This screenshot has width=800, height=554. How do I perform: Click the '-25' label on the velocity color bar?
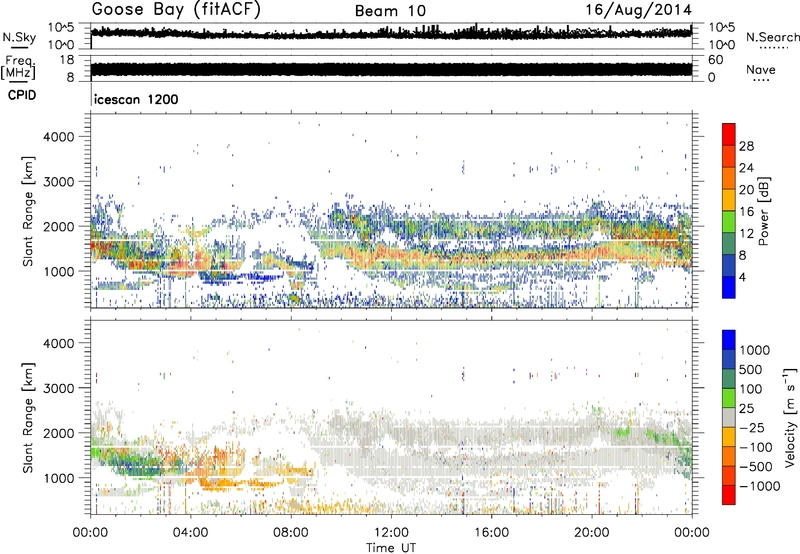752,428
